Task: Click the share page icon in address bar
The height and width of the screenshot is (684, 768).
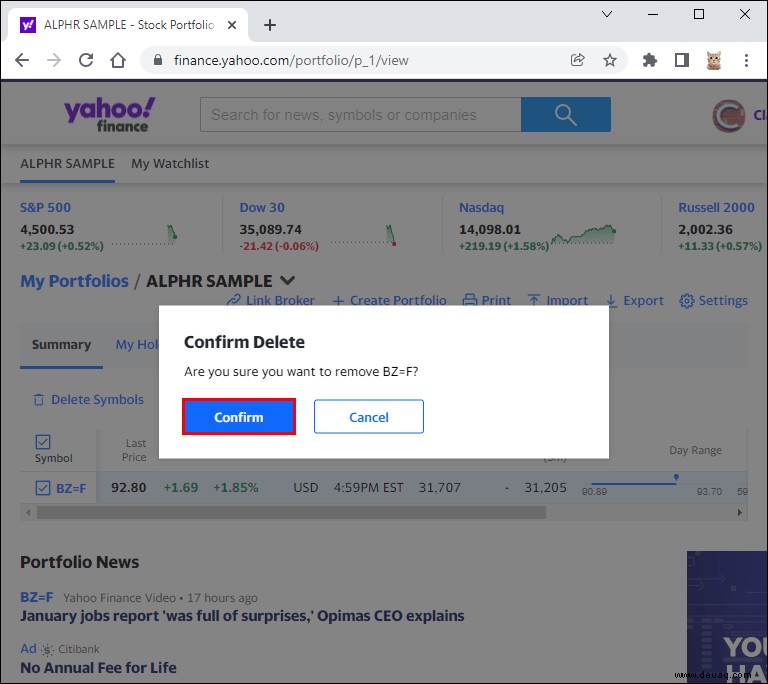Action: [577, 60]
